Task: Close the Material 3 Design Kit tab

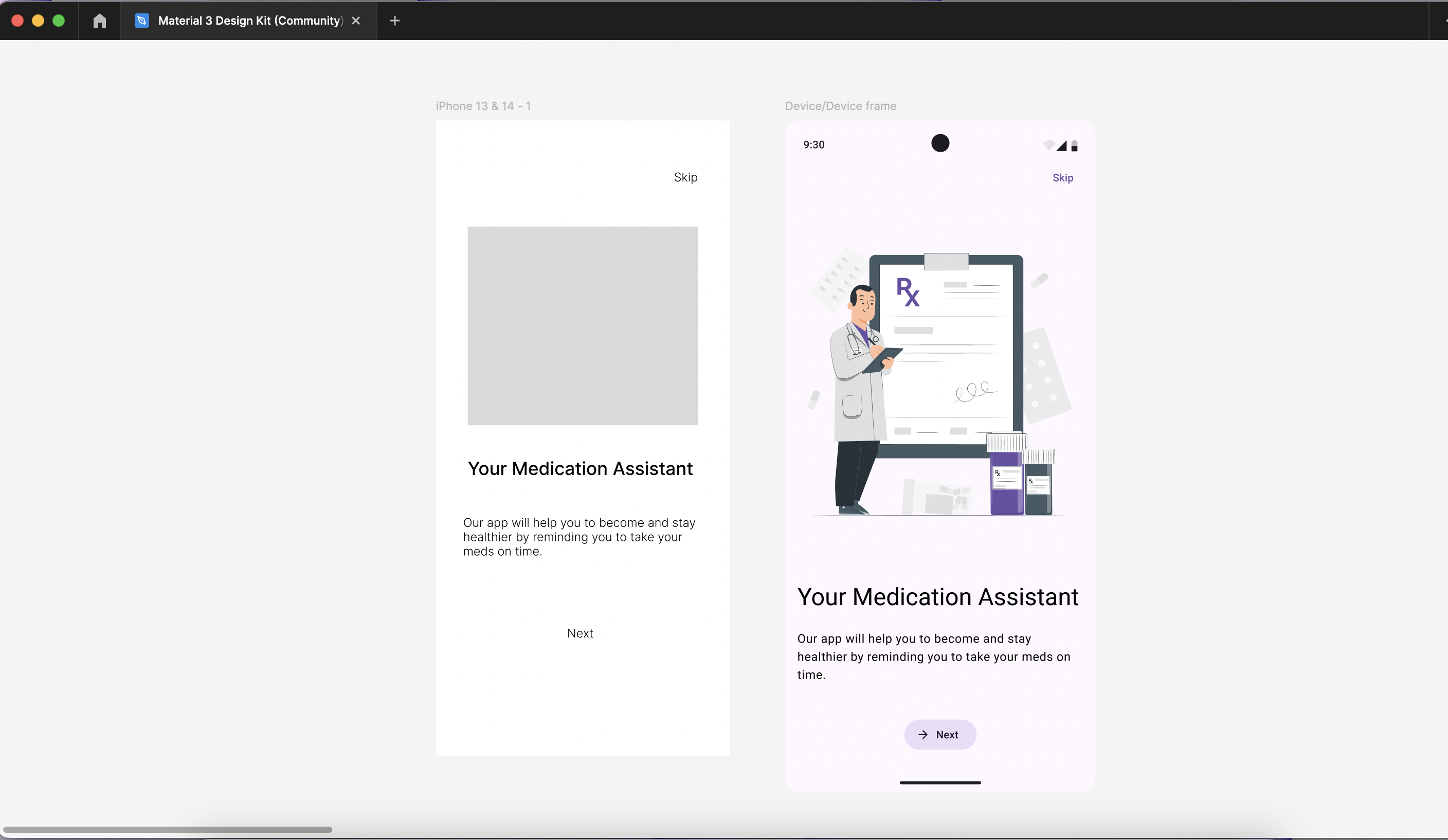Action: 356,21
